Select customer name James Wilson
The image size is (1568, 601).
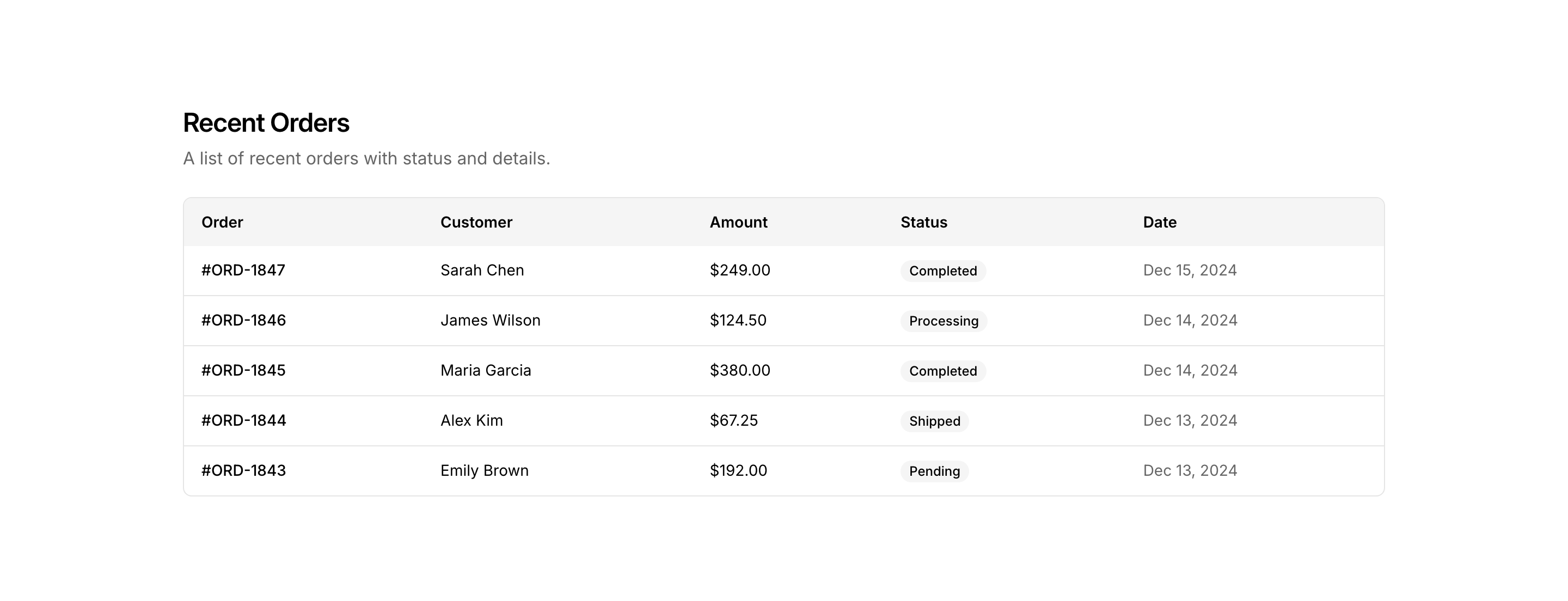490,320
